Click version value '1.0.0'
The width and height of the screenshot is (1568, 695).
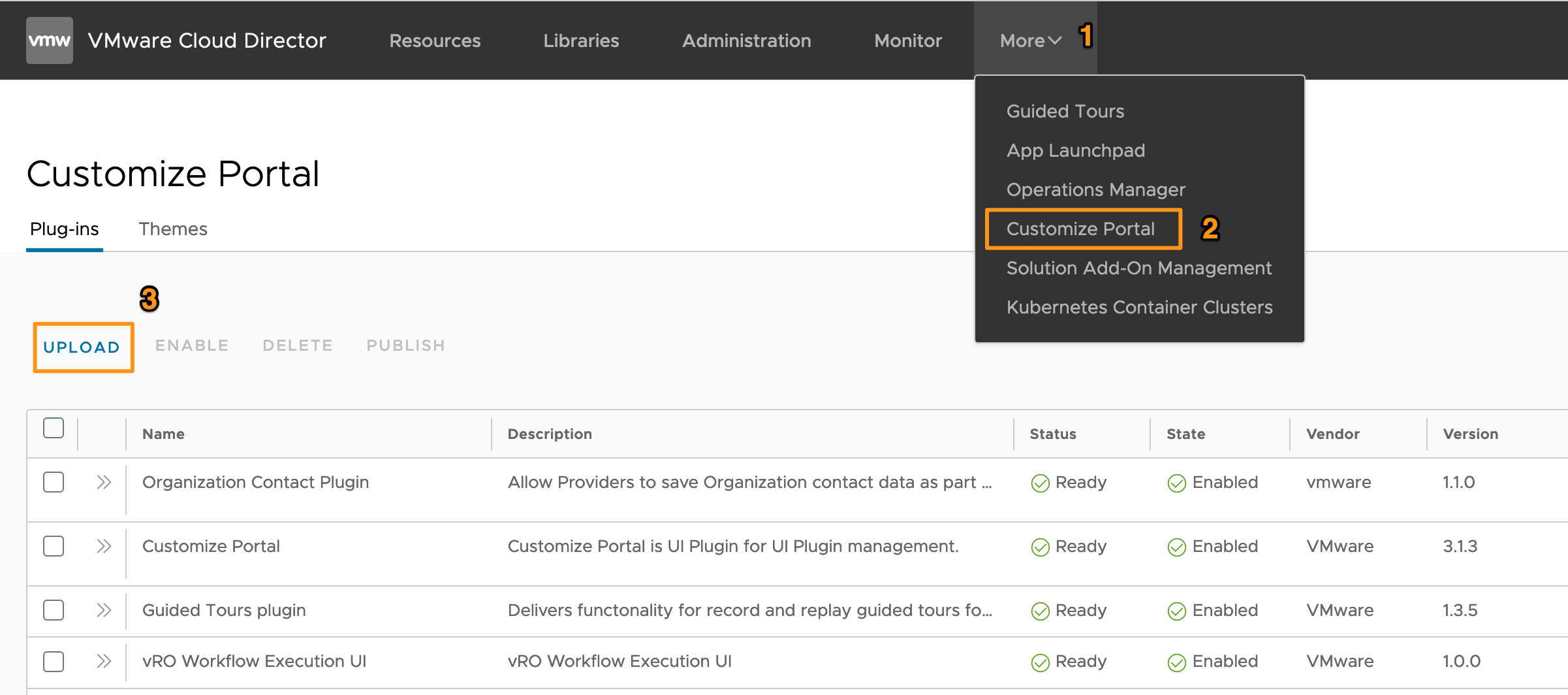click(1462, 661)
